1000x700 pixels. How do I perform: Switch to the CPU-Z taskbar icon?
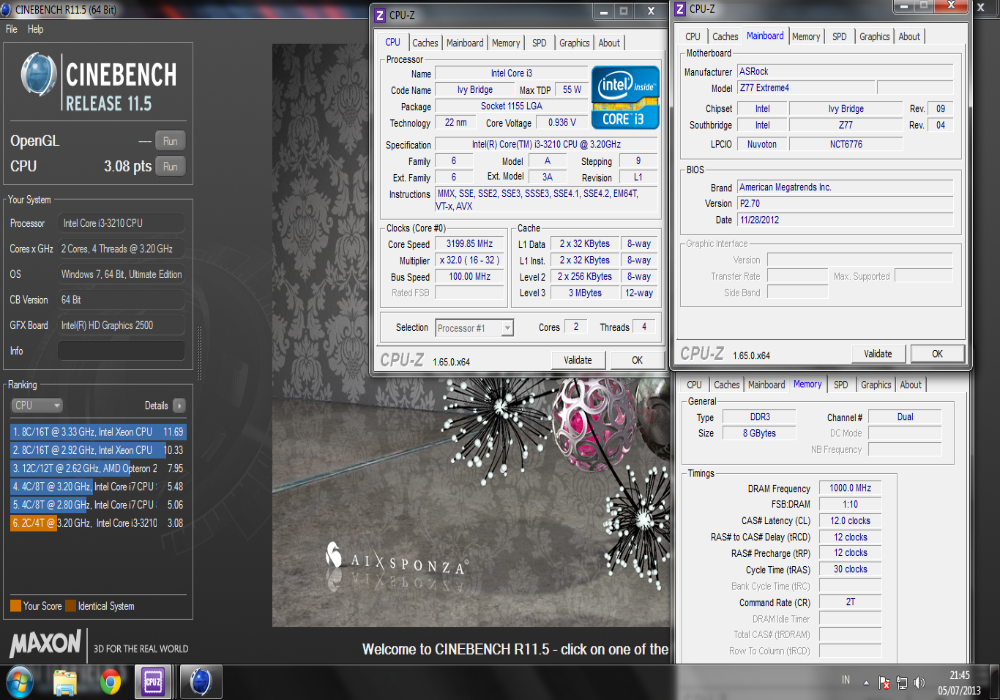[x=153, y=682]
